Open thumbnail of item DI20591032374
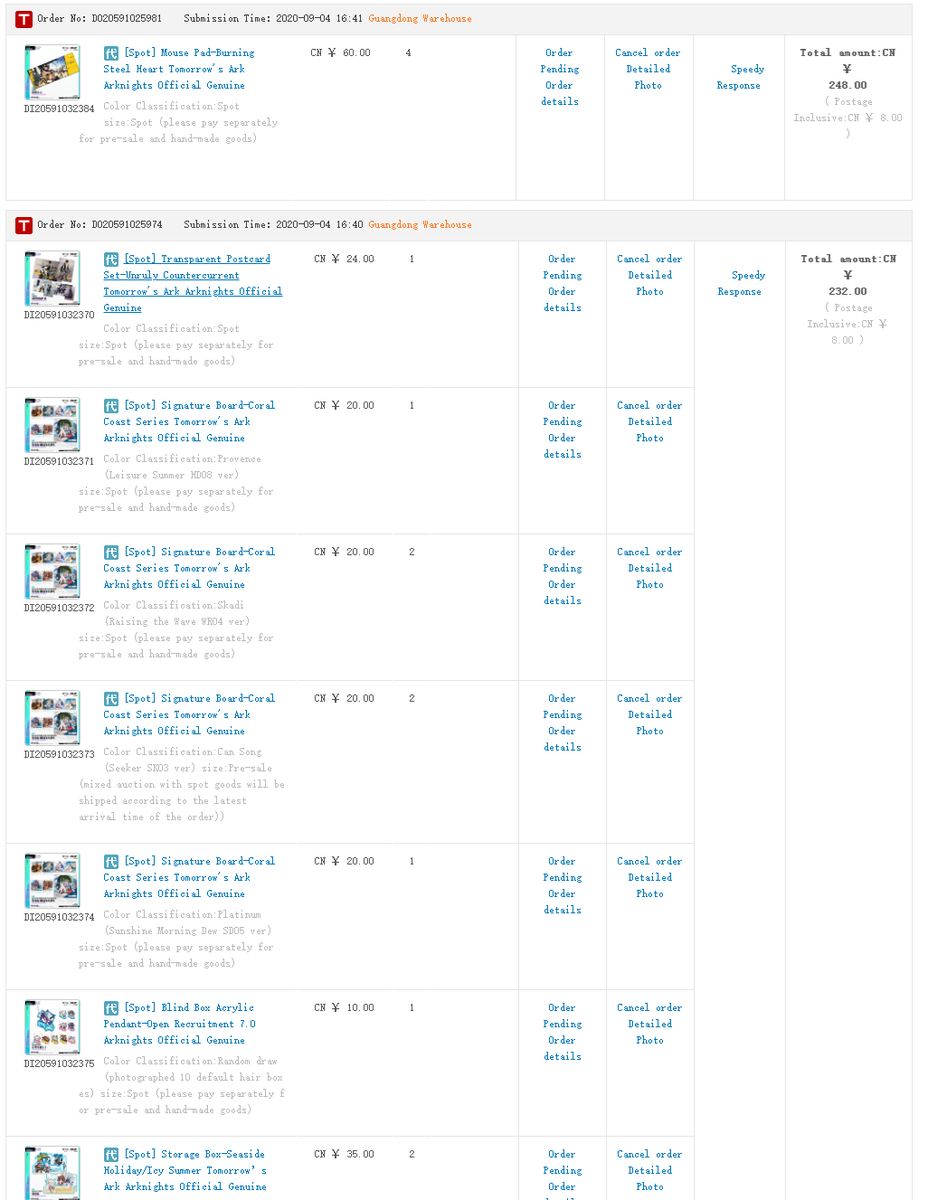 coord(52,881)
